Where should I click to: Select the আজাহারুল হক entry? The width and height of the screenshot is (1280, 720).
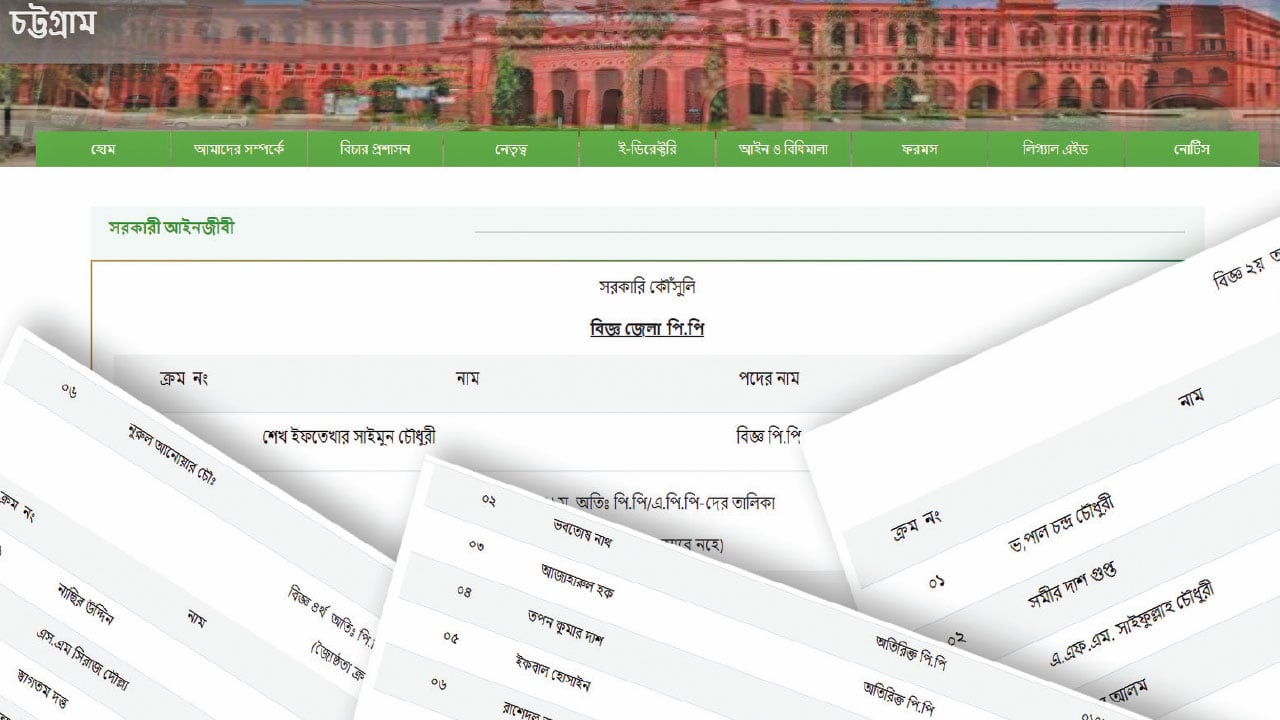578,580
